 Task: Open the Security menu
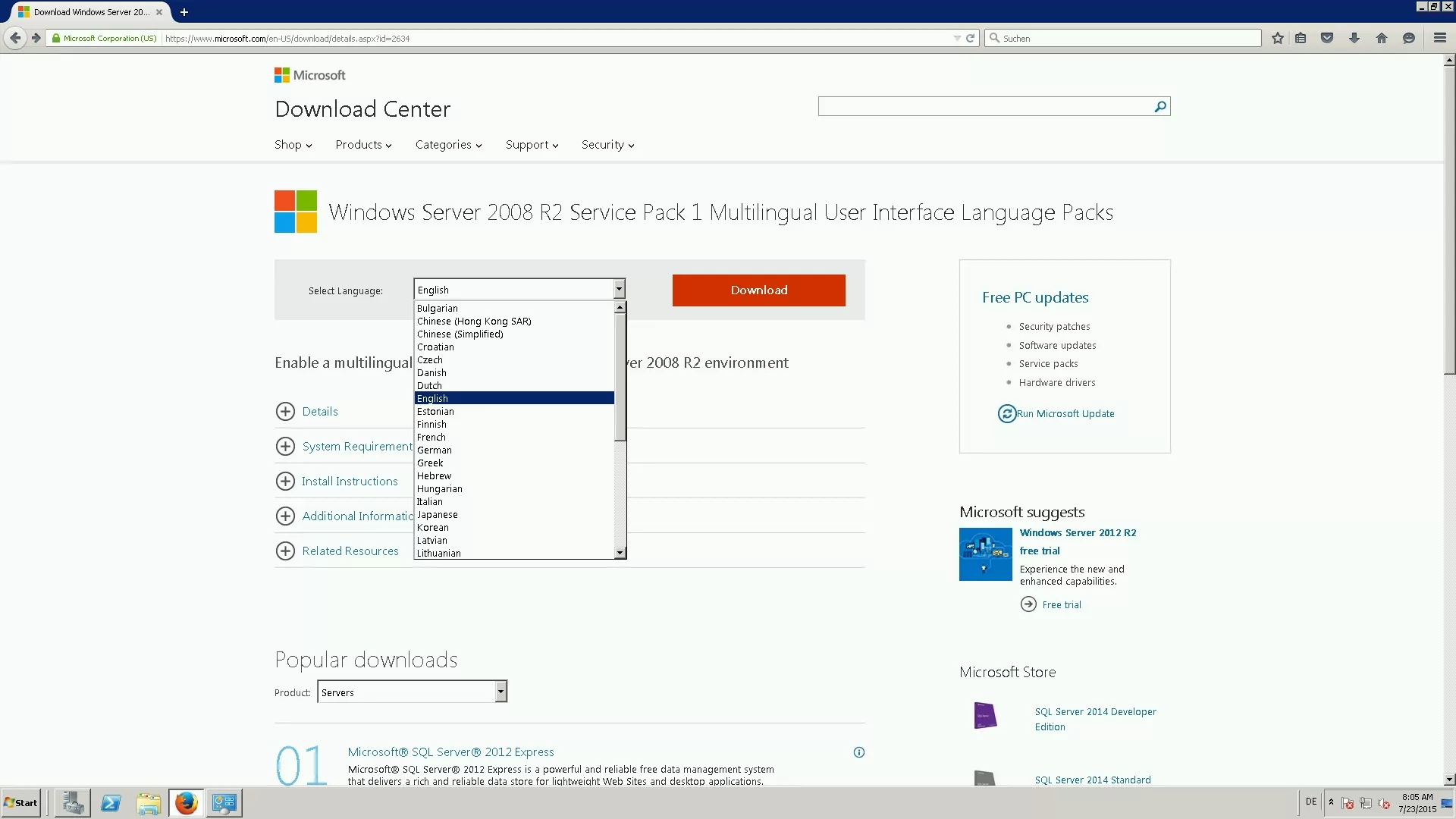[607, 145]
